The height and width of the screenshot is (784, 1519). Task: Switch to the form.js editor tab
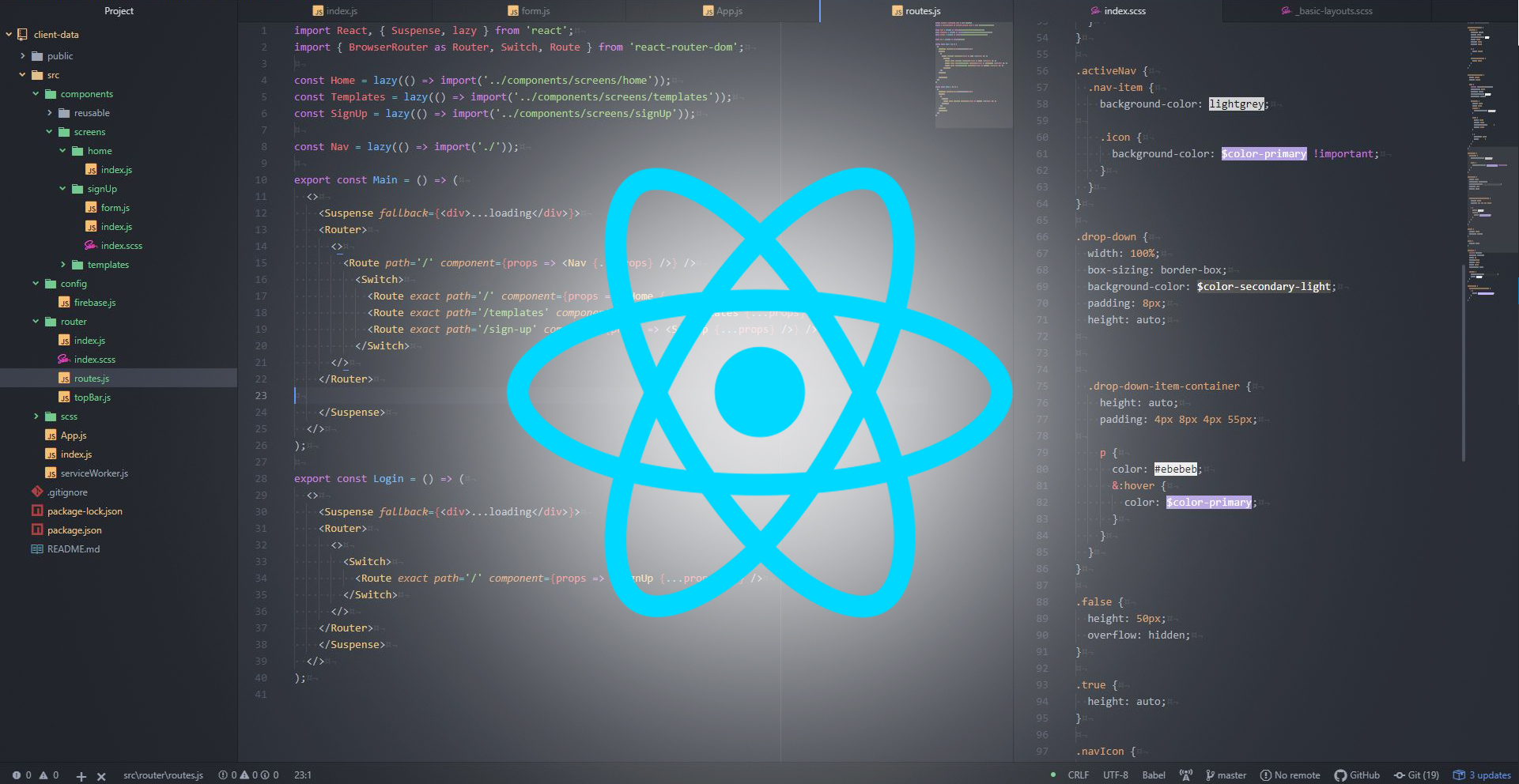point(528,11)
